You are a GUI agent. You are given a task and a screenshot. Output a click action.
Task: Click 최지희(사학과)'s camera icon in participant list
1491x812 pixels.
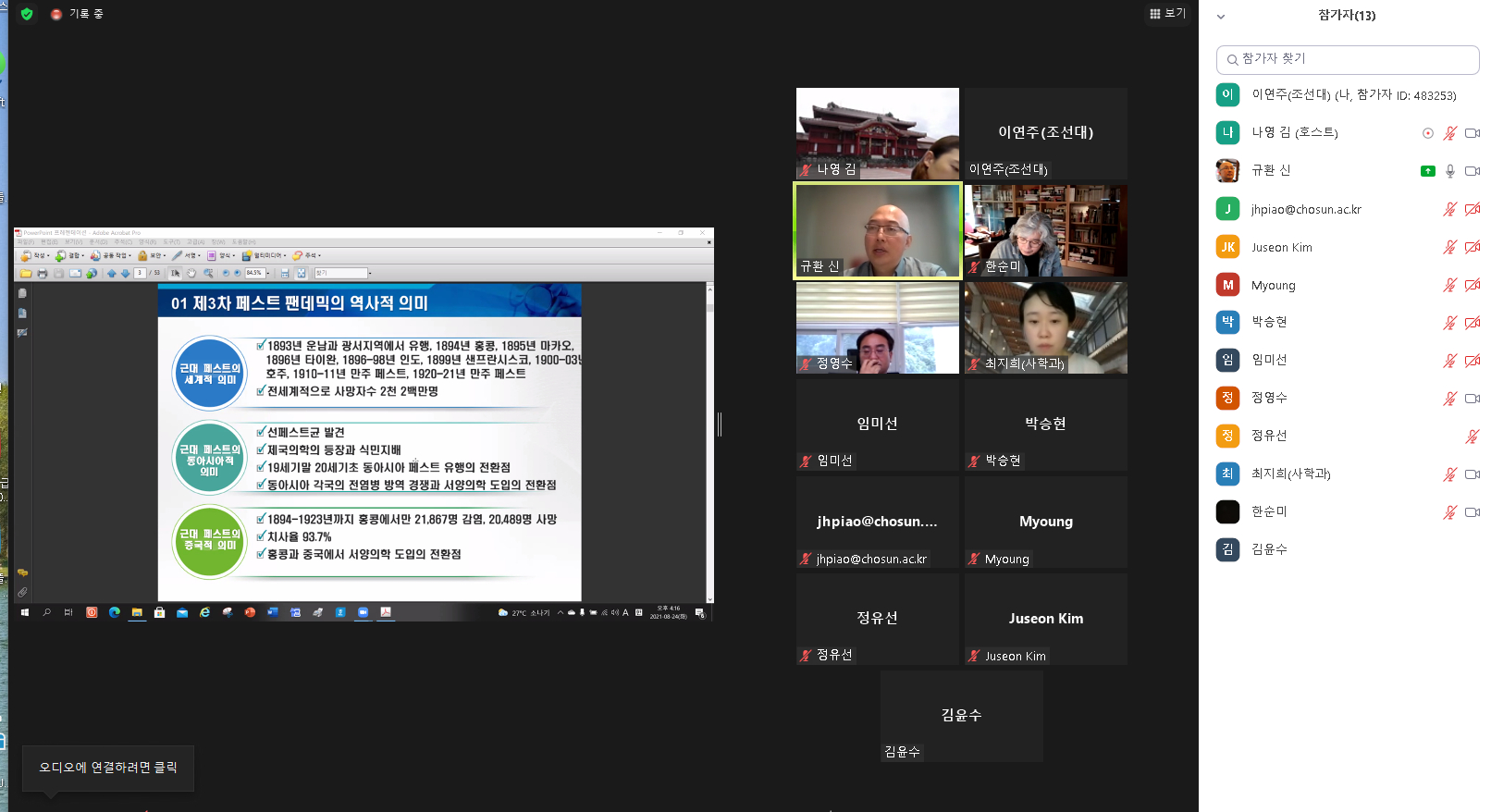point(1472,474)
